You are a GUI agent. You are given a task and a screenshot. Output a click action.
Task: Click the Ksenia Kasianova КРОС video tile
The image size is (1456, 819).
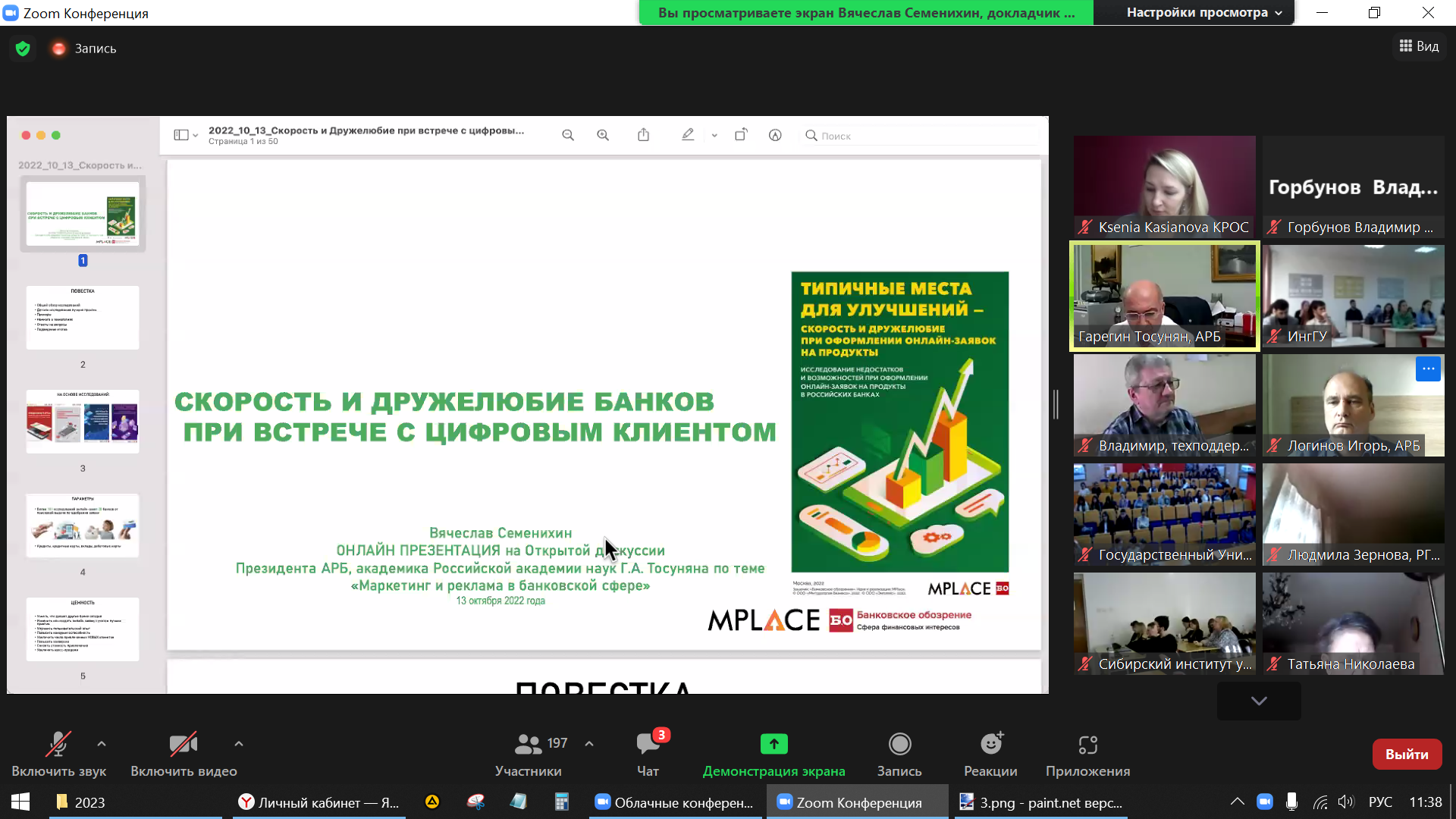(x=1164, y=187)
